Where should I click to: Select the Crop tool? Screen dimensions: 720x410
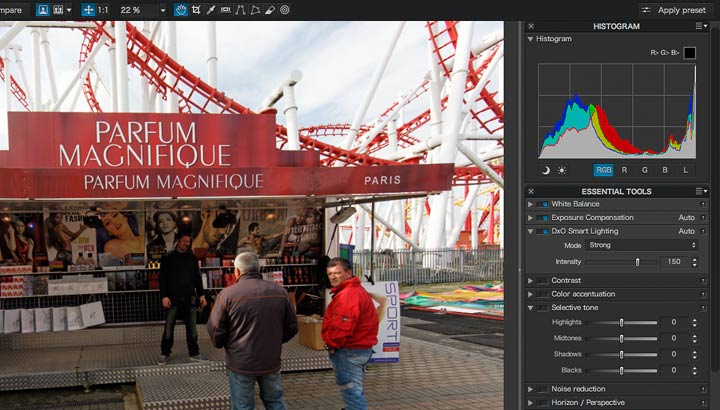pyautogui.click(x=196, y=10)
